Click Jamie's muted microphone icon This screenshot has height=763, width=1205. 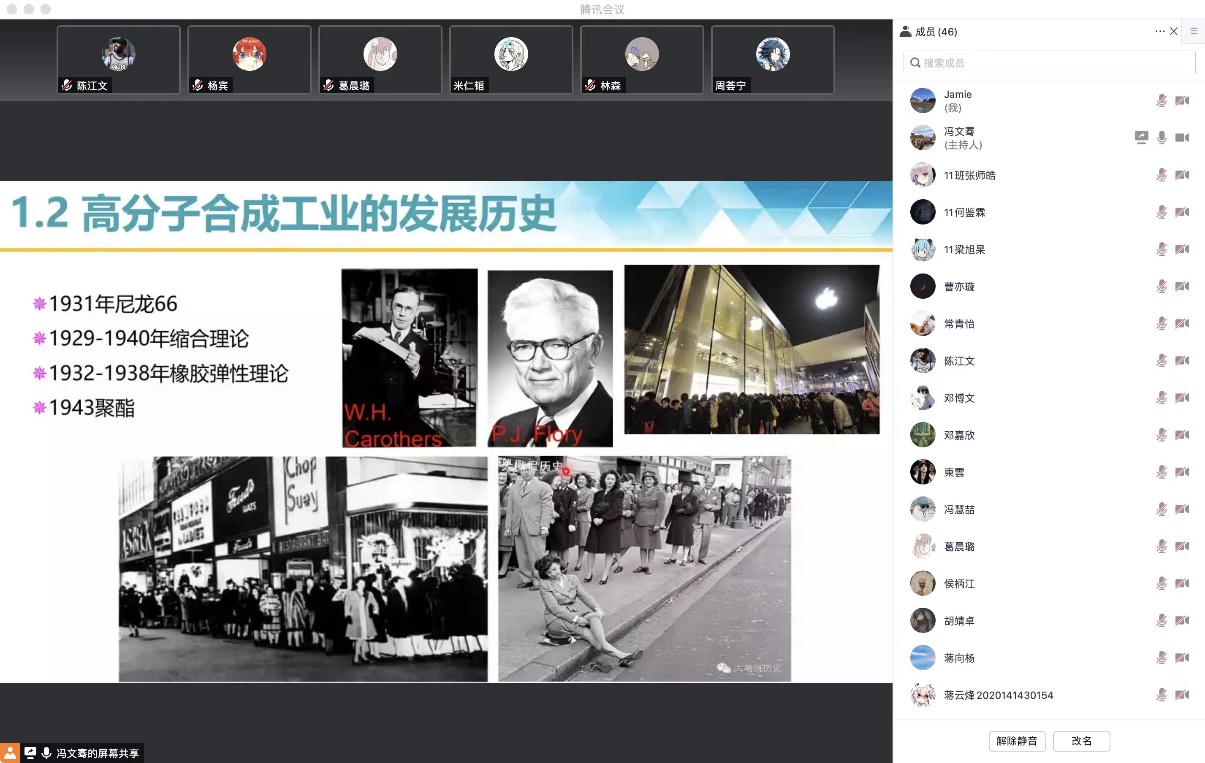pos(1161,101)
